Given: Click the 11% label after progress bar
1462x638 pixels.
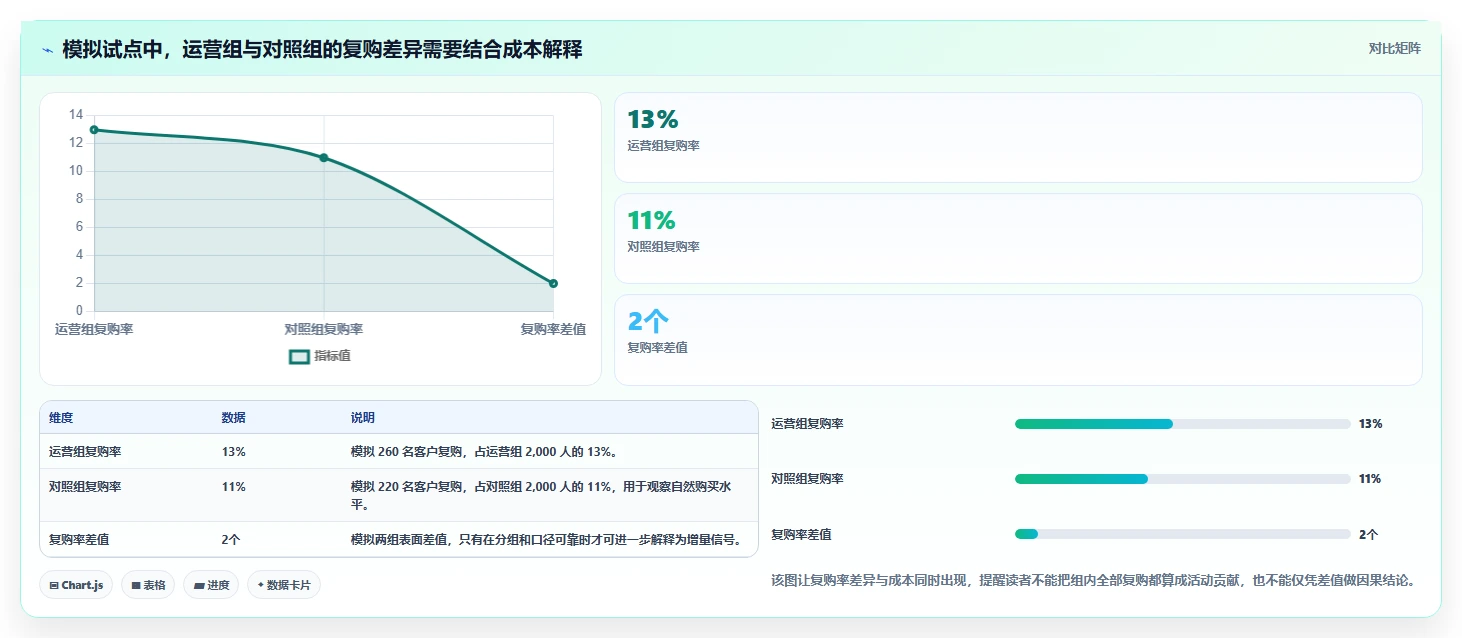Looking at the screenshot, I should (x=1370, y=479).
